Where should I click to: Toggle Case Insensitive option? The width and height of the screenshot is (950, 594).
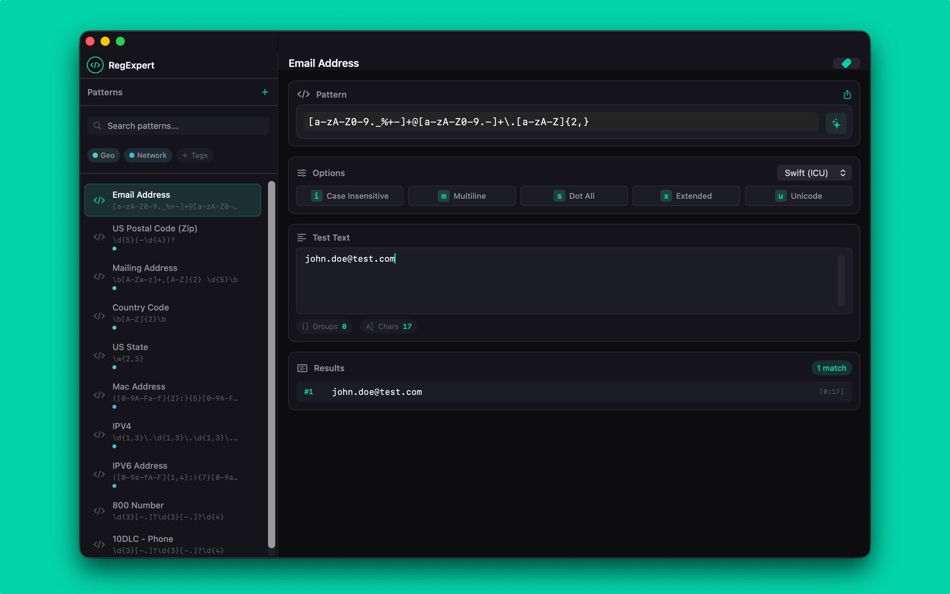(x=350, y=196)
